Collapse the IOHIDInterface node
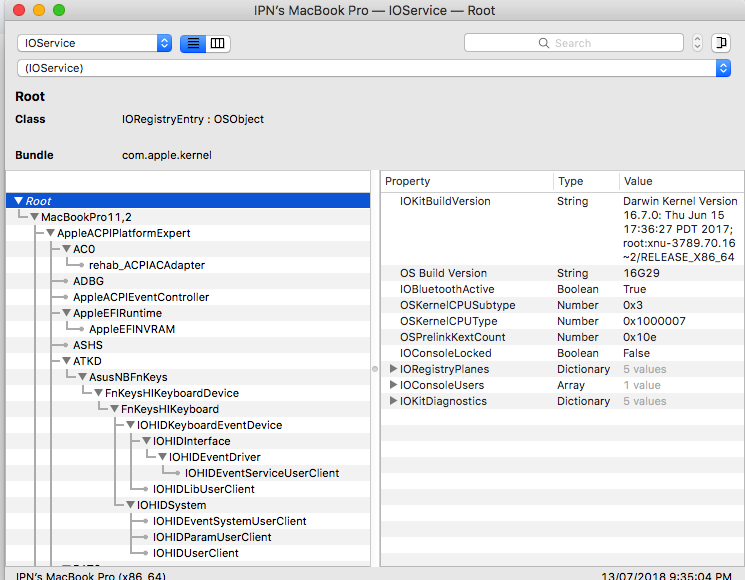 [146, 441]
